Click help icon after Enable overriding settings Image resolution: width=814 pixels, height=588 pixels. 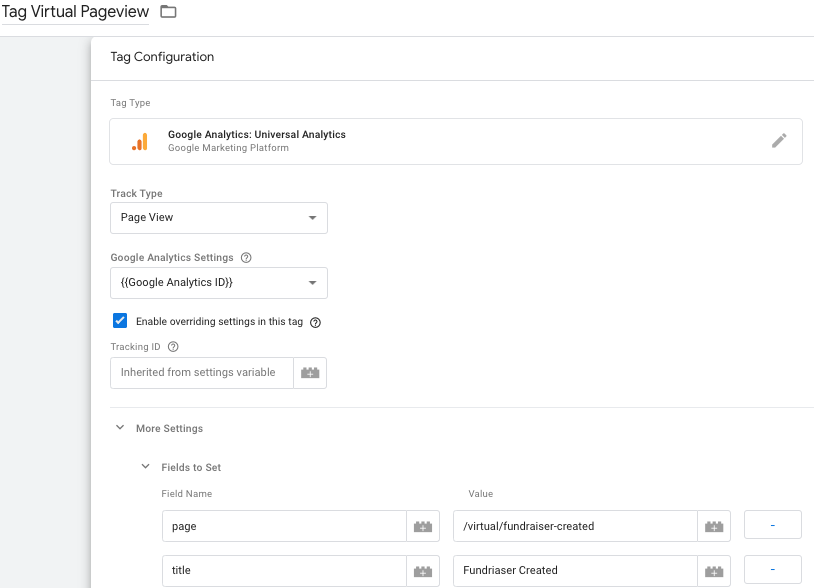coord(315,322)
